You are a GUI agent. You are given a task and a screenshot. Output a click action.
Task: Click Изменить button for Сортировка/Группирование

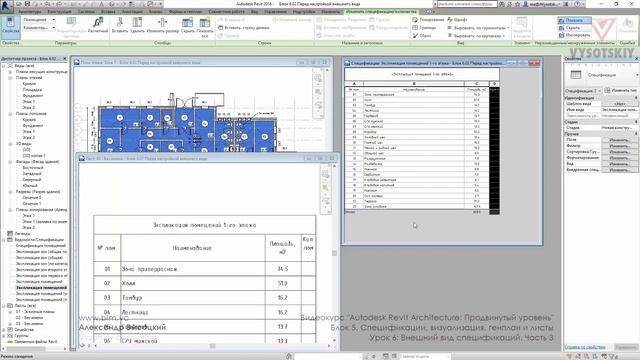620,152
